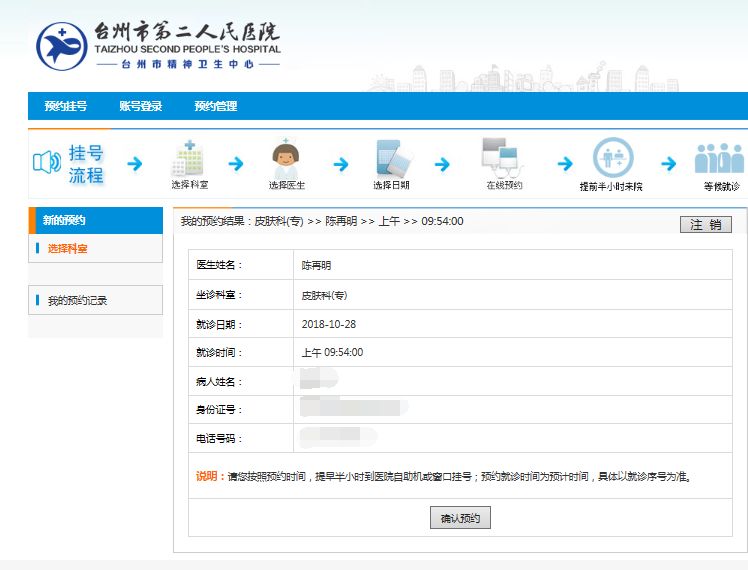
Task: Click doctor name value 陈再明 in table
Action: pyautogui.click(x=316, y=266)
